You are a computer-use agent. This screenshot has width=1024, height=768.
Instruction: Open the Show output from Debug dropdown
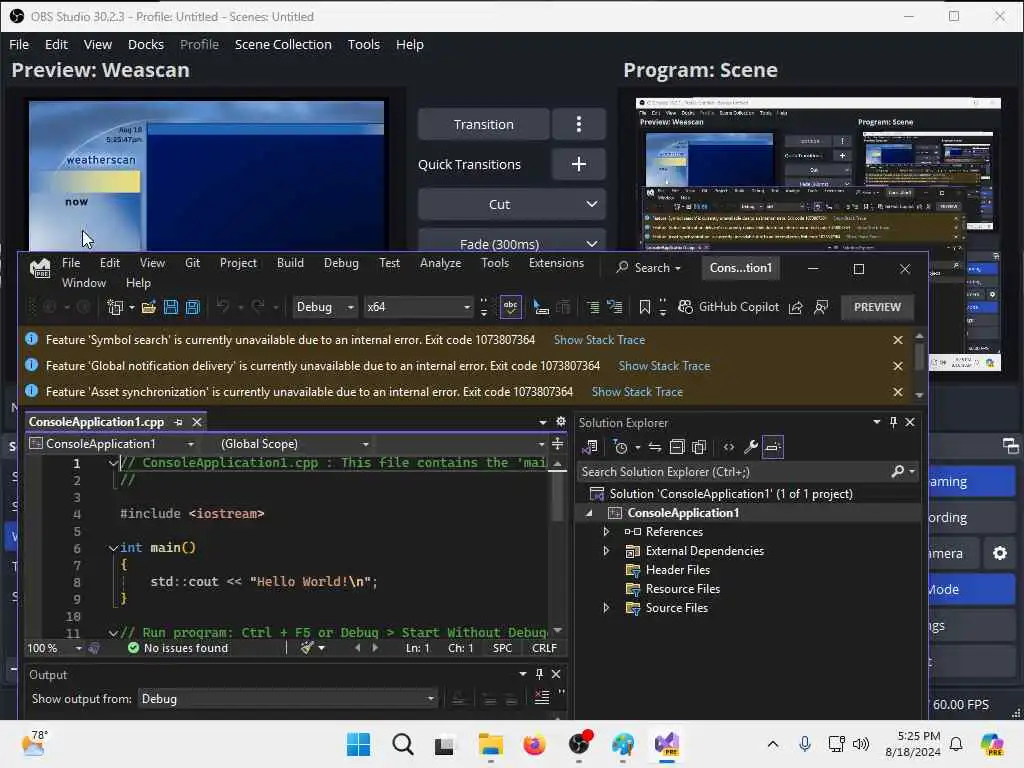click(x=288, y=699)
